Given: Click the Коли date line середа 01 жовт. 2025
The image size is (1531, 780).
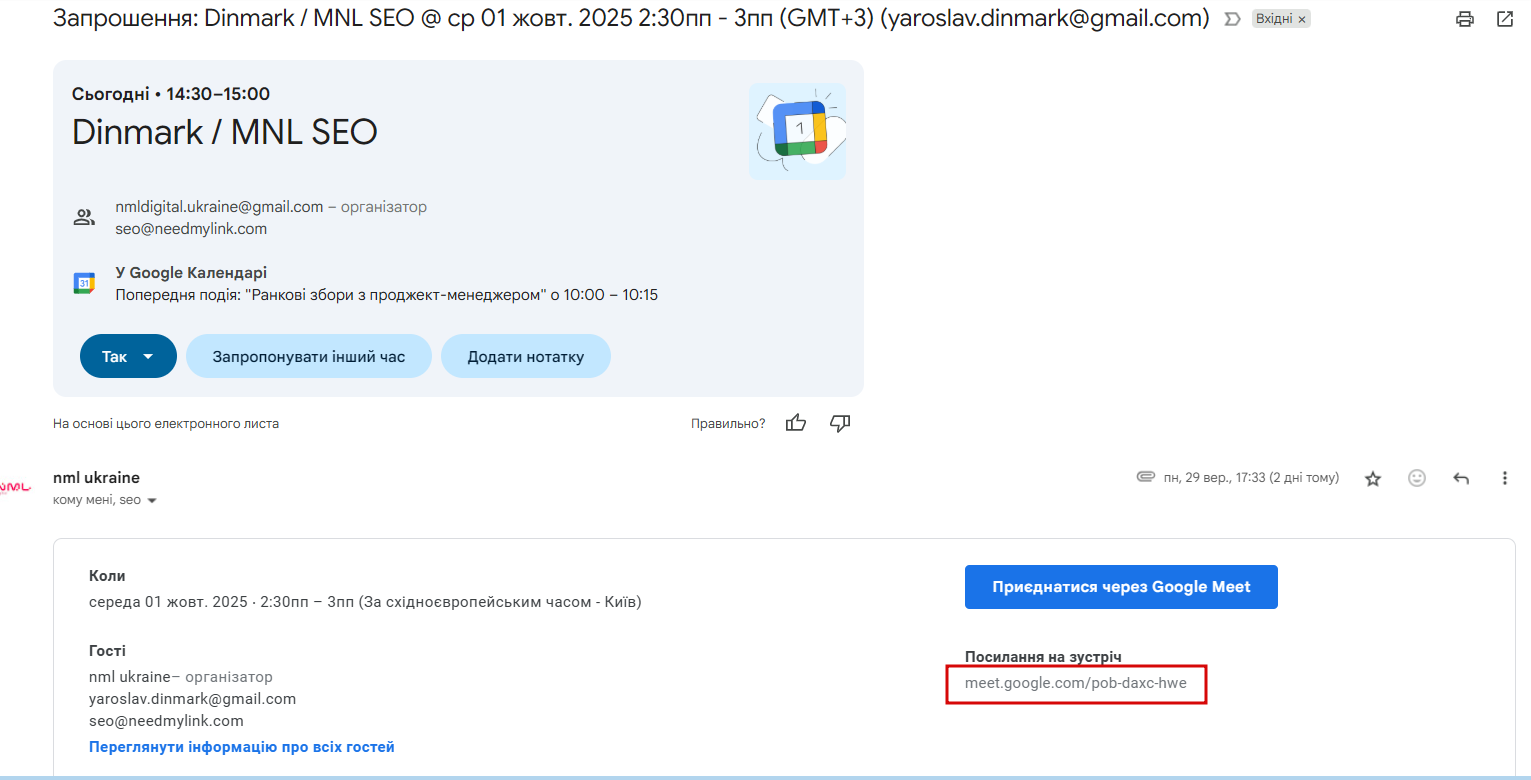Looking at the screenshot, I should pos(365,602).
